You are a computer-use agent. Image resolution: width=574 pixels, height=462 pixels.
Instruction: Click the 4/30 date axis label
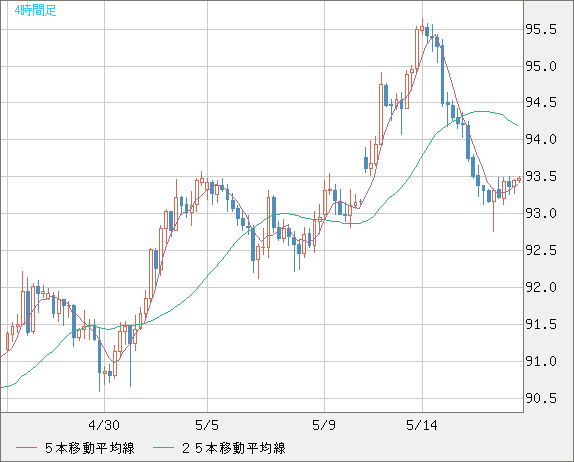pyautogui.click(x=104, y=425)
